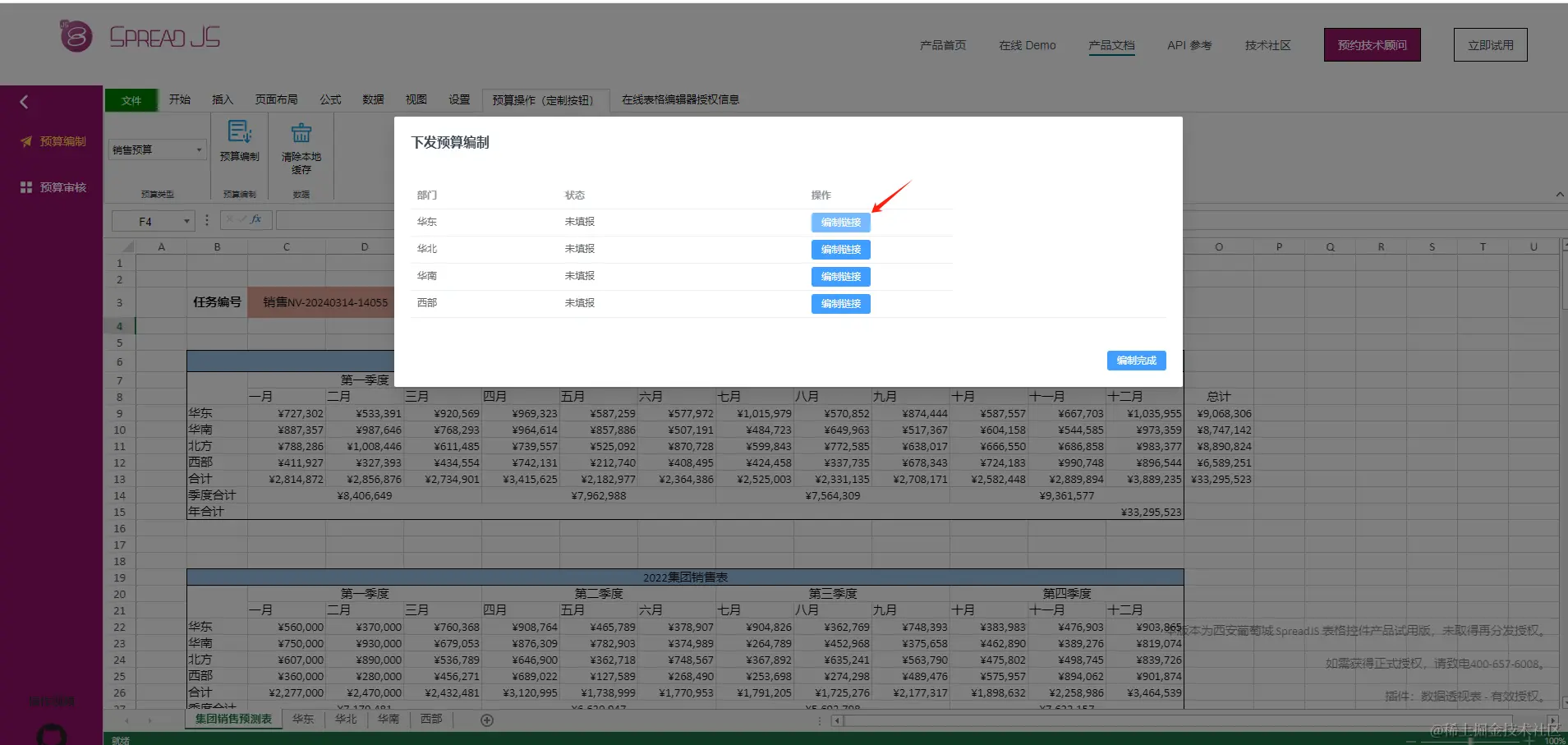The height and width of the screenshot is (745, 1568).
Task: Click the 预约技术顾问 button
Action: point(1373,45)
